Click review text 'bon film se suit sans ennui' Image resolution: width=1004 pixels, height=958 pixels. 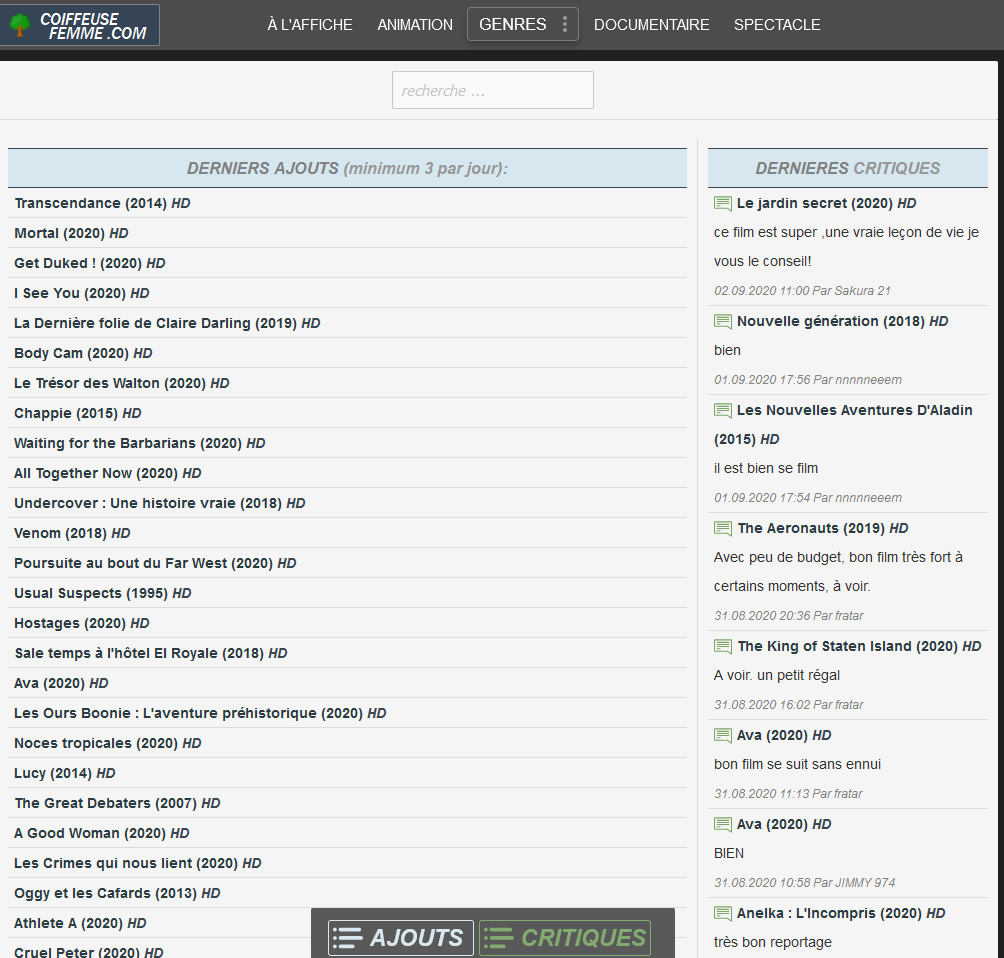[x=797, y=765]
